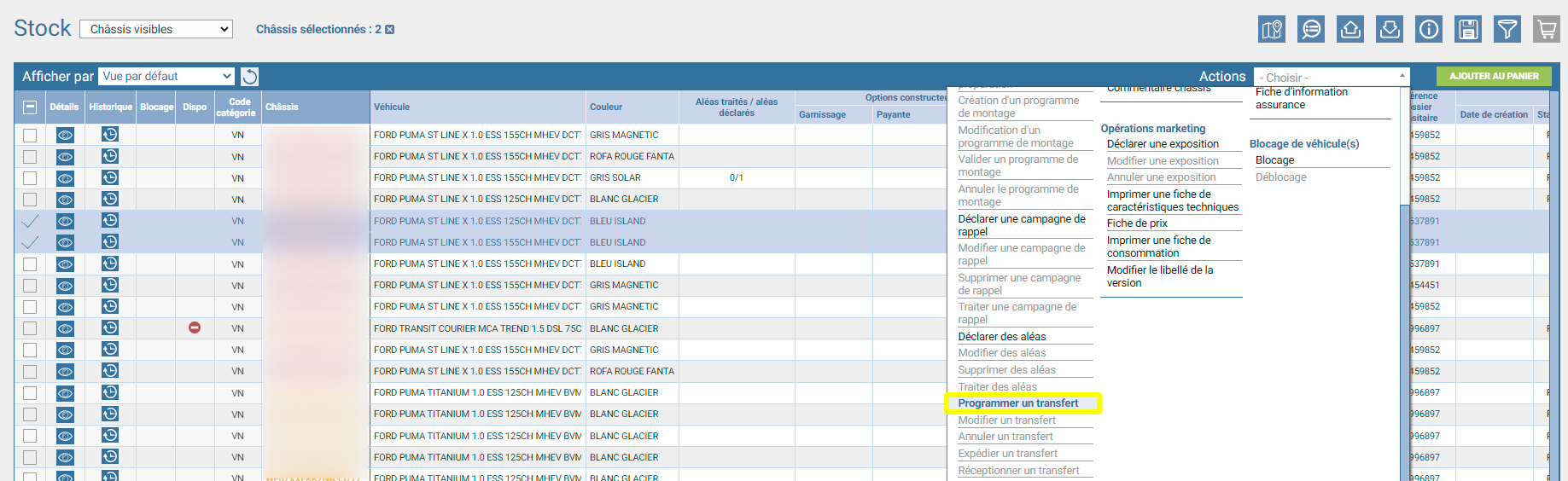Click red unavailable icon in TRANSIT COURIER row
1568x481 pixels.
coord(195,327)
